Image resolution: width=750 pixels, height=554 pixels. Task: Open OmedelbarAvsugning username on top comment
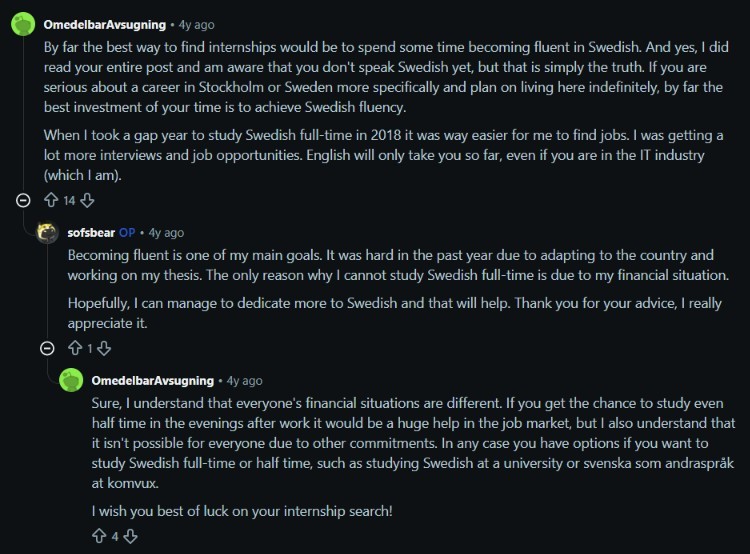105,24
